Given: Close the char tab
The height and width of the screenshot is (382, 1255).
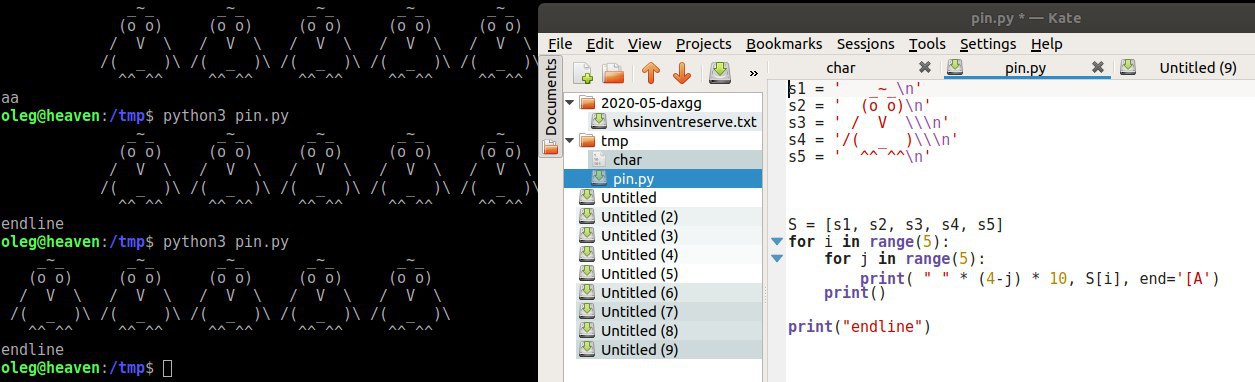Looking at the screenshot, I should 924,68.
